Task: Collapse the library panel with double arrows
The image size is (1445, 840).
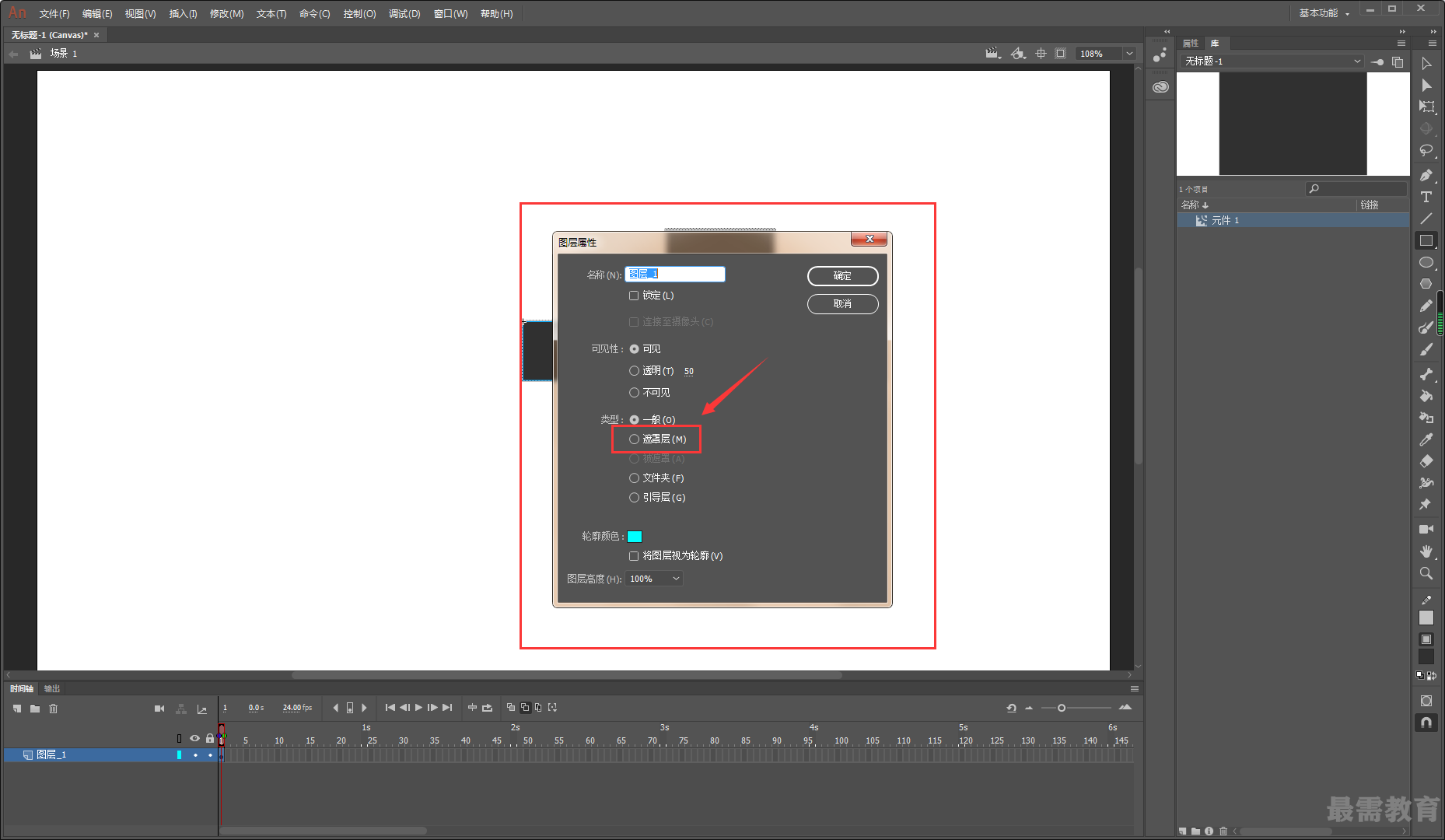Action: tap(1402, 32)
